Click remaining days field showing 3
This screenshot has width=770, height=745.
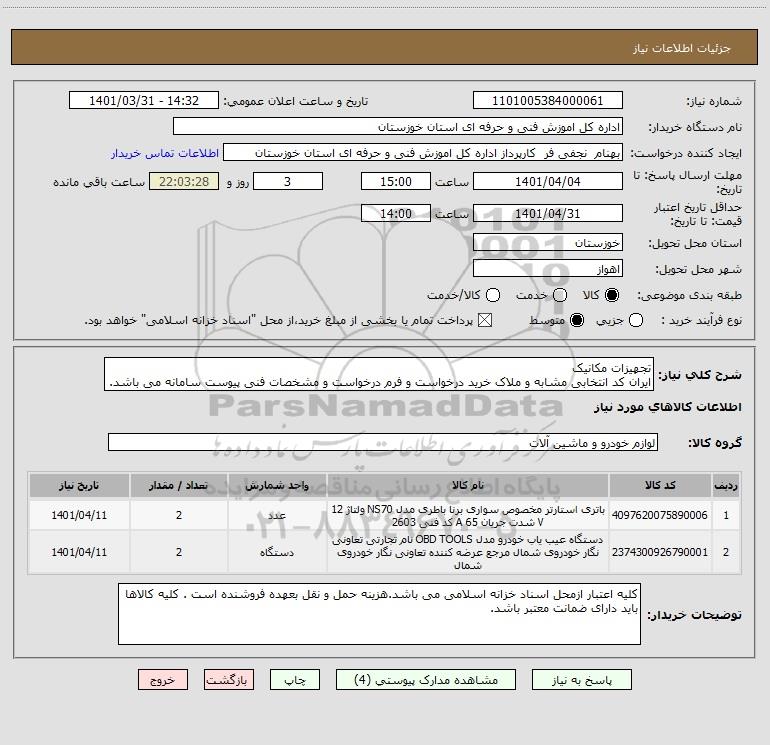coord(288,181)
